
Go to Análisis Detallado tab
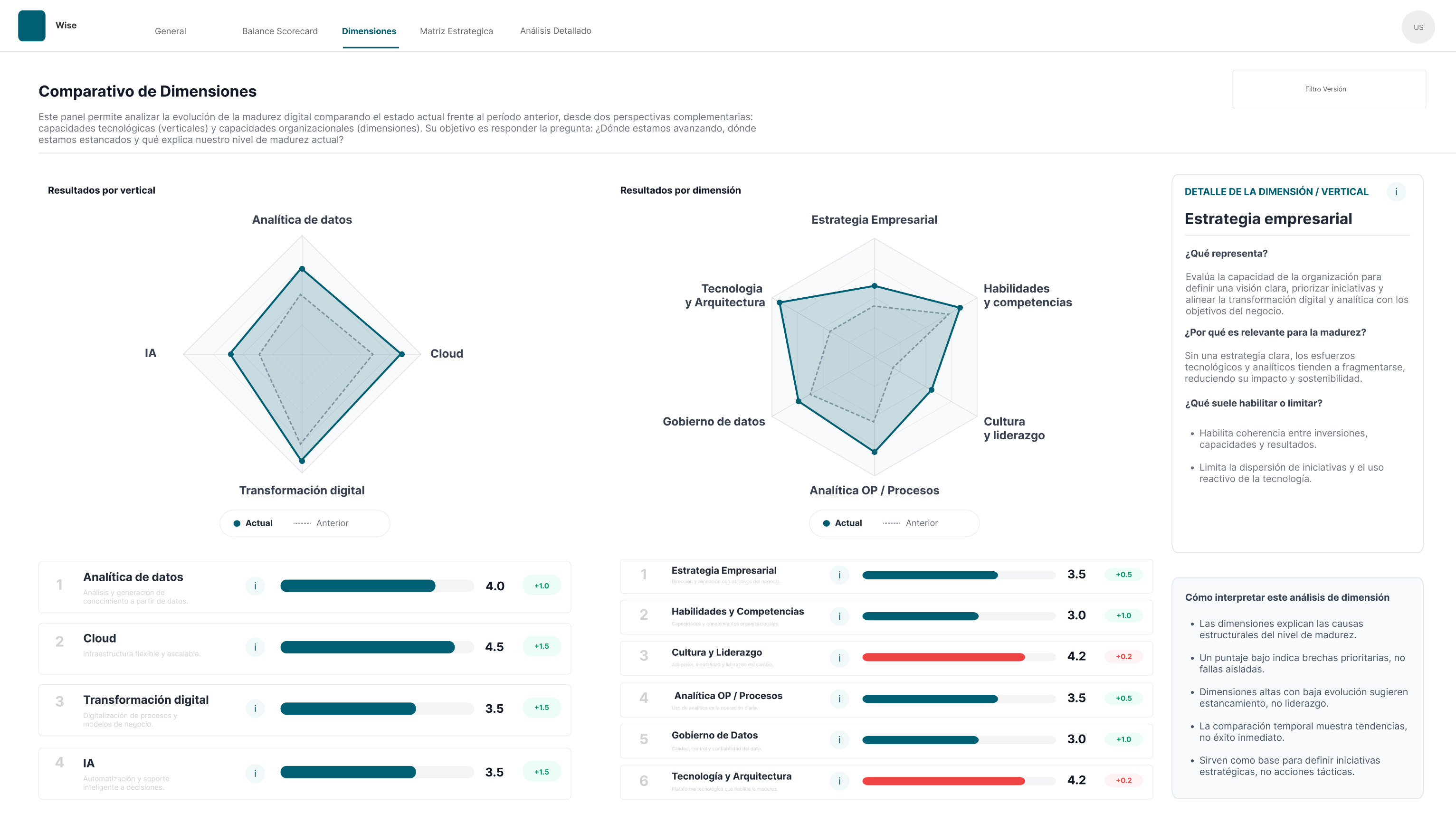pyautogui.click(x=555, y=30)
